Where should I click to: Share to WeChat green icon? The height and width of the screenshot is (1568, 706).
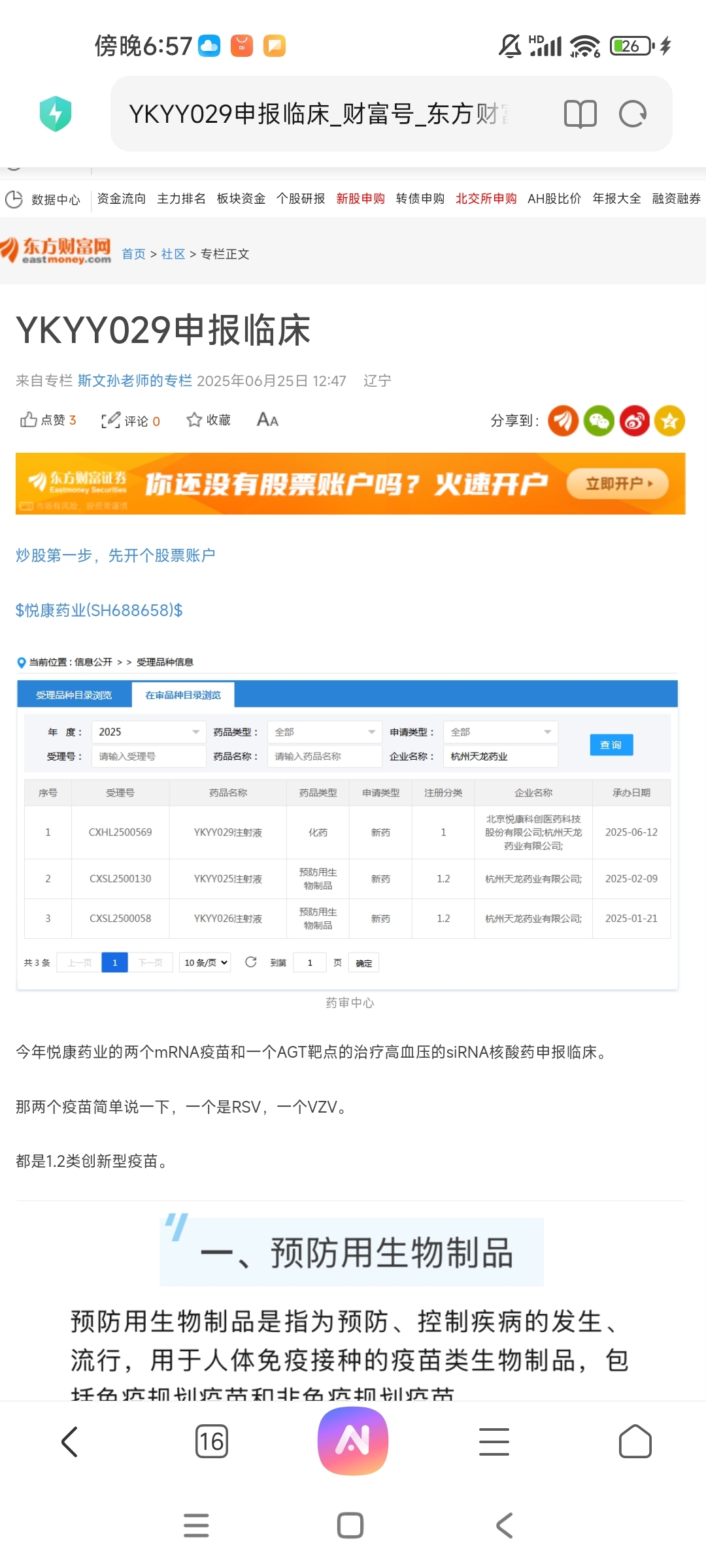click(x=599, y=421)
